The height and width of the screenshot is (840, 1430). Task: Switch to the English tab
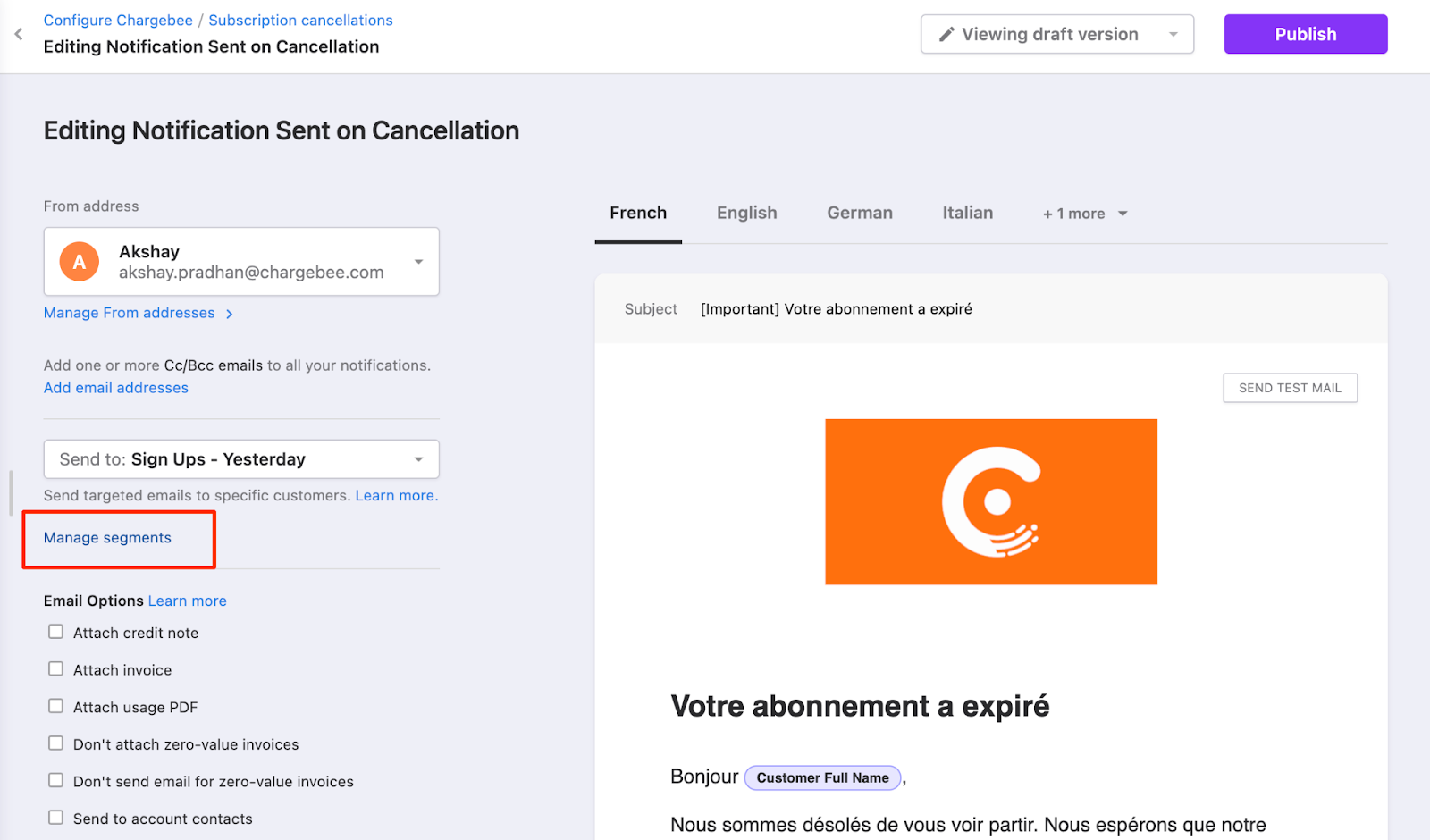tap(747, 213)
